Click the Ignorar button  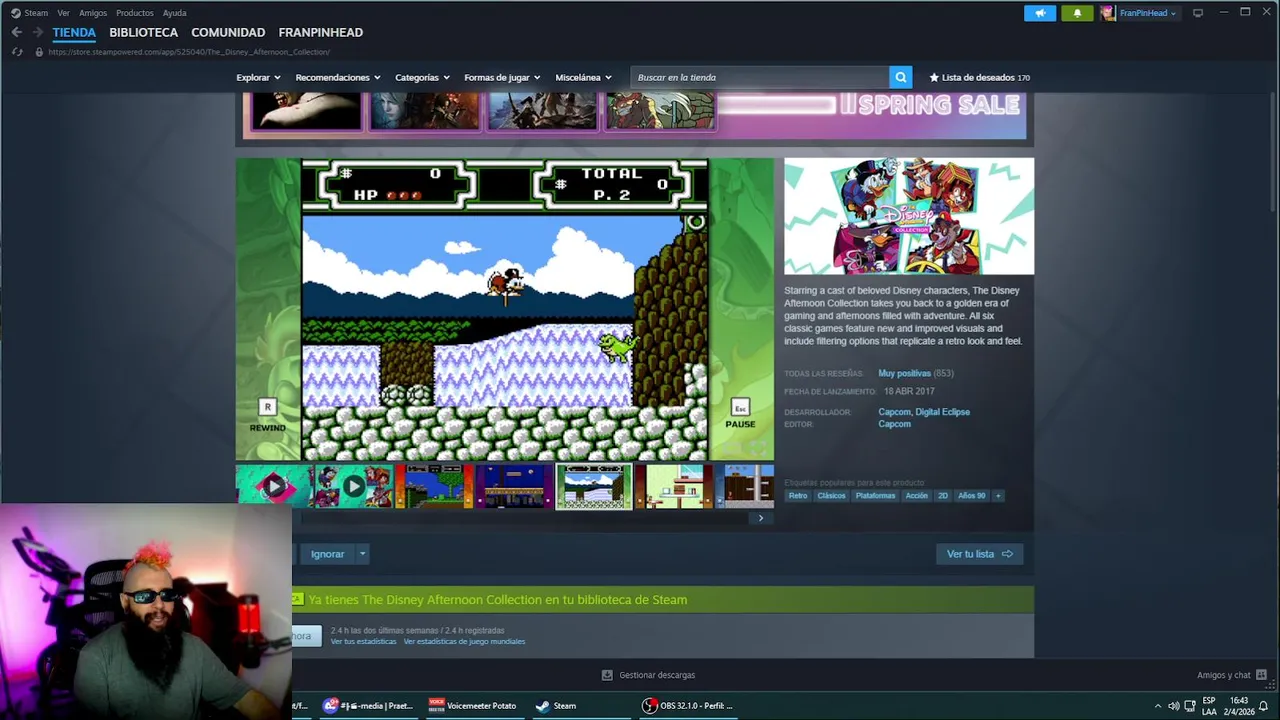327,554
